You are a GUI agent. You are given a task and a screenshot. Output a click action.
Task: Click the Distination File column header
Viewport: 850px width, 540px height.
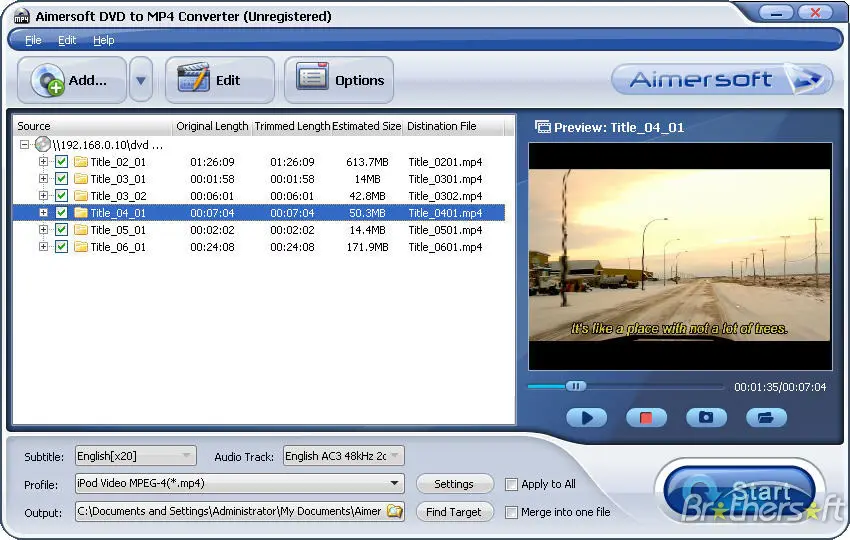pyautogui.click(x=454, y=126)
